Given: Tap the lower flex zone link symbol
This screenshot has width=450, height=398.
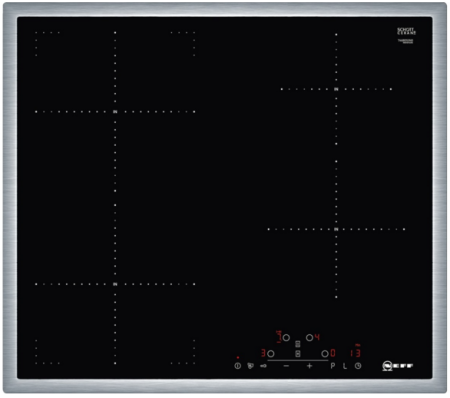Looking at the screenshot, I should [298, 353].
